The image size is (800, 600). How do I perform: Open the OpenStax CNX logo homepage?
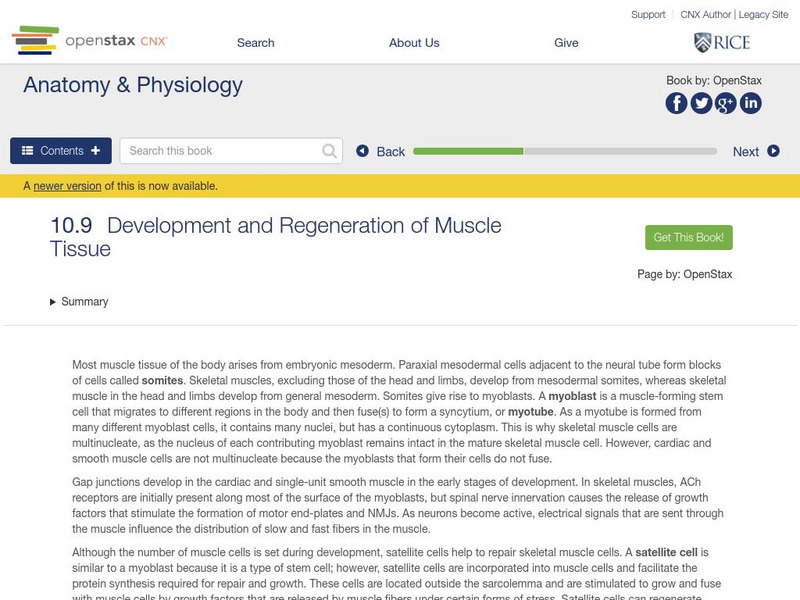(90, 41)
